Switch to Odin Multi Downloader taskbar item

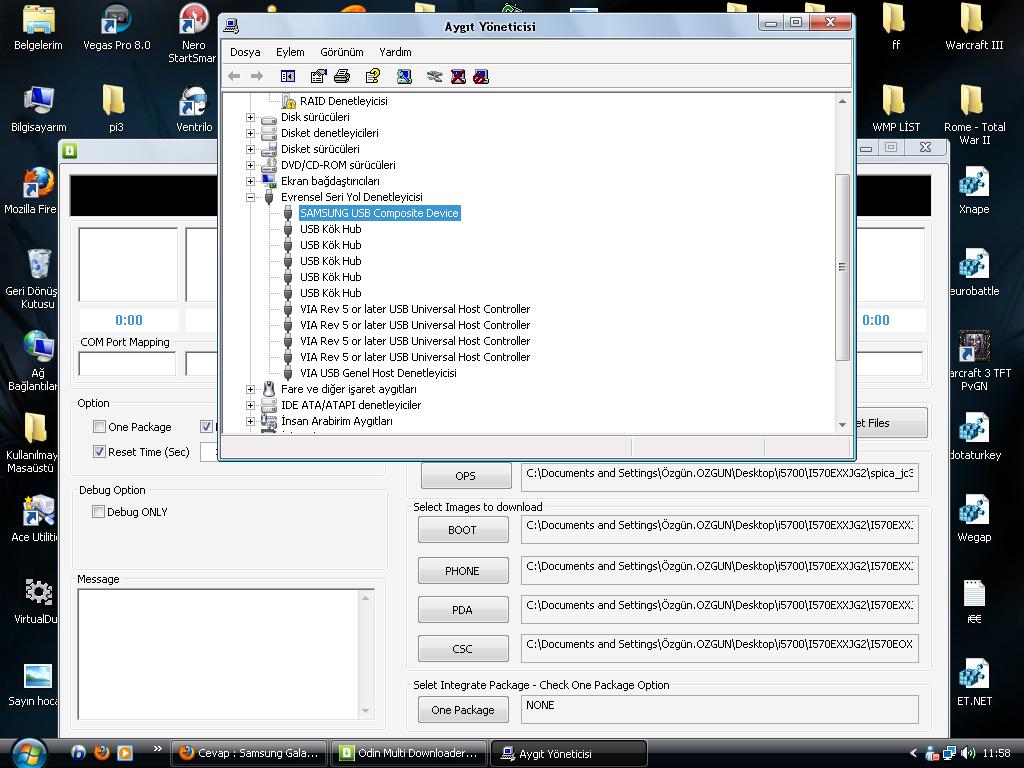(409, 753)
